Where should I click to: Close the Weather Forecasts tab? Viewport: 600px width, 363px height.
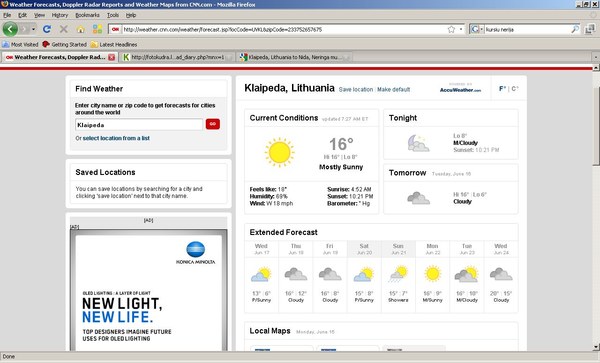(111, 57)
